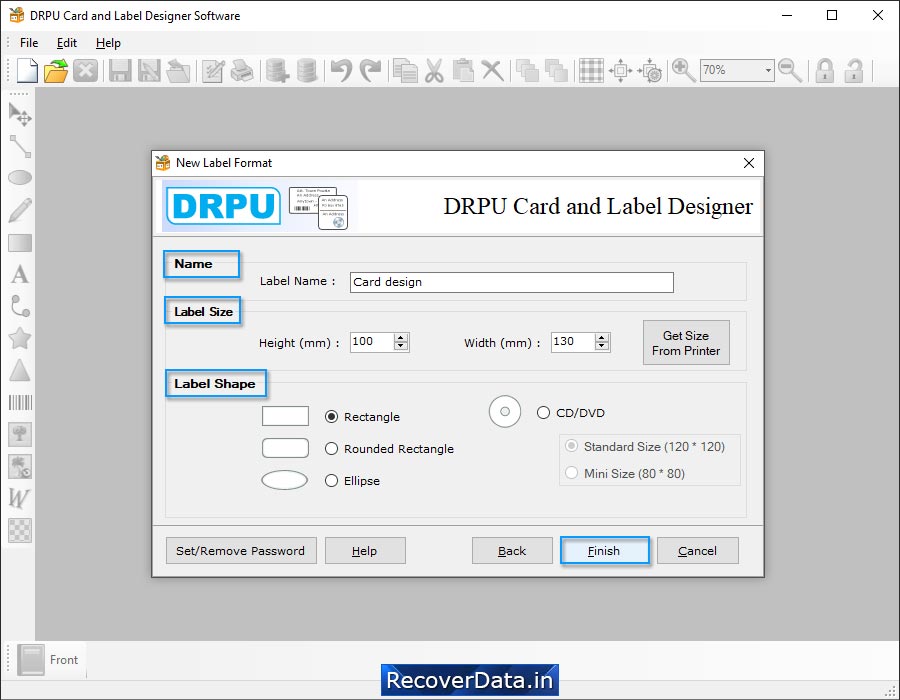The image size is (900, 700).
Task: Open the Edit menu
Action: (67, 43)
